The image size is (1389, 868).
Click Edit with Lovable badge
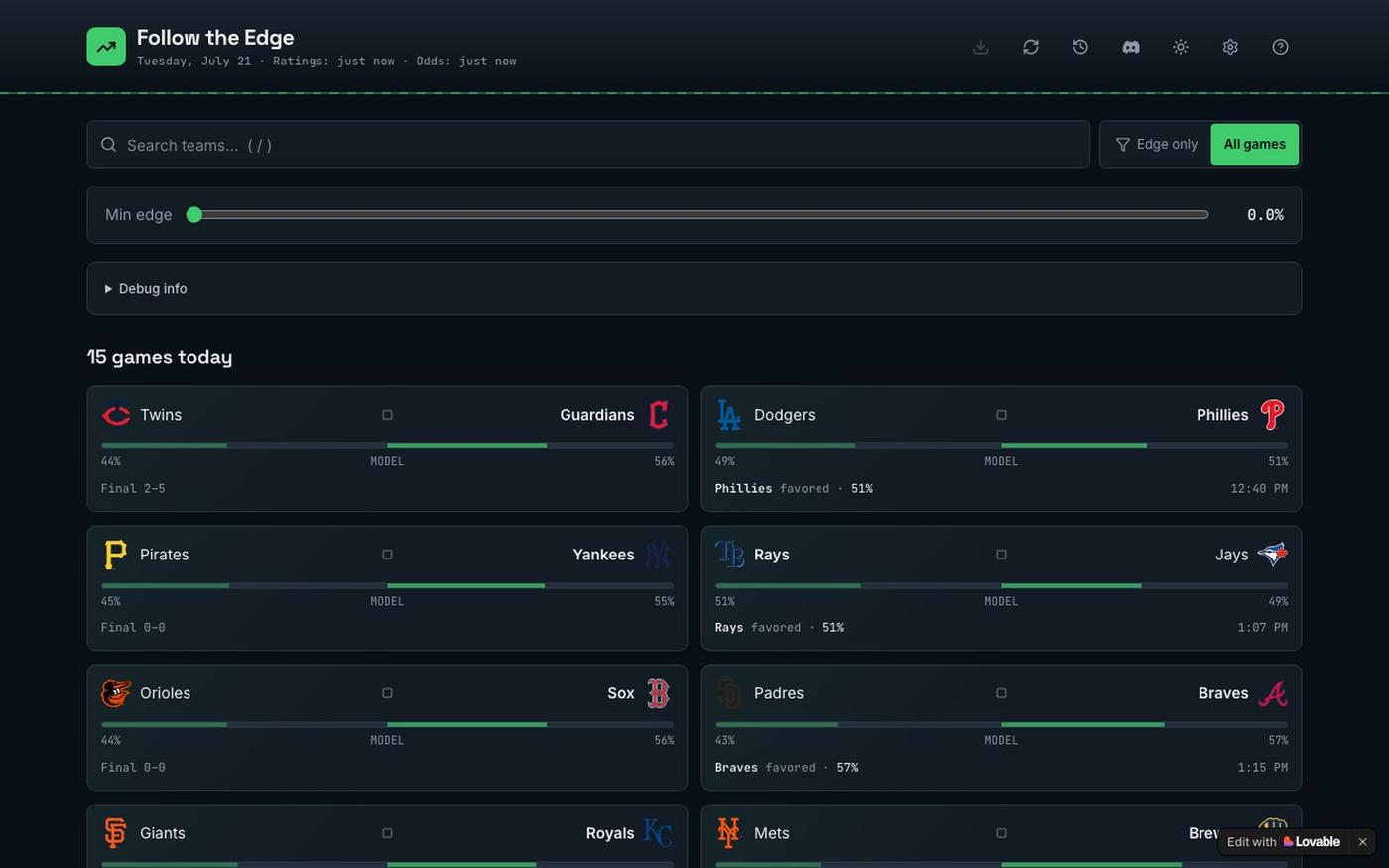point(1284,842)
